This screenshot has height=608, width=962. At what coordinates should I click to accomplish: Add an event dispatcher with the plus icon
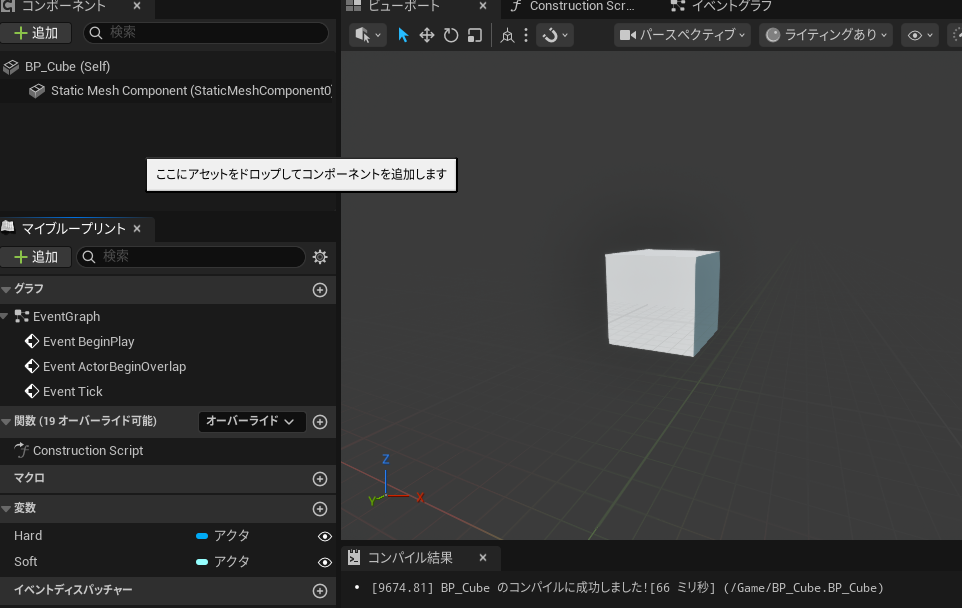[320, 591]
